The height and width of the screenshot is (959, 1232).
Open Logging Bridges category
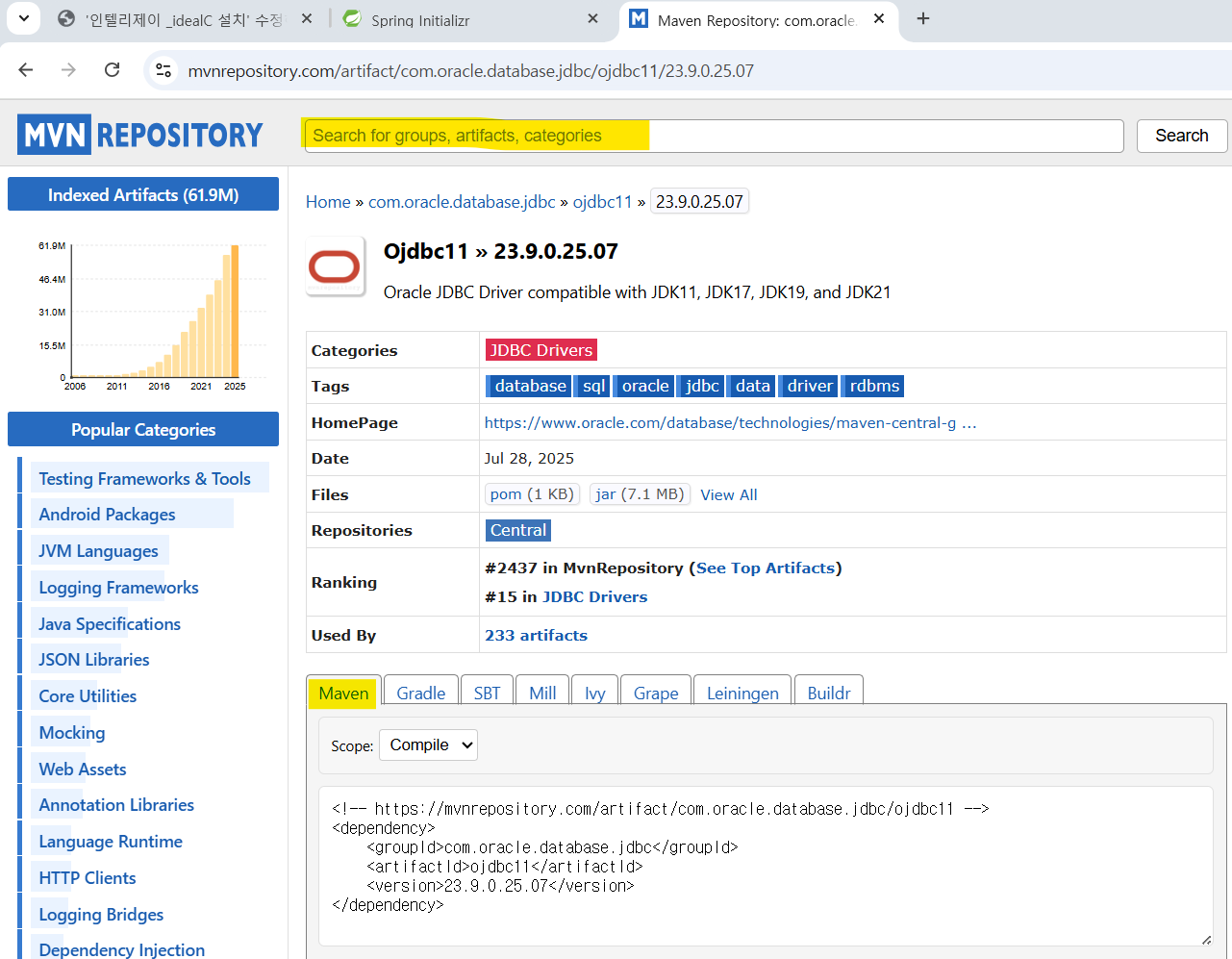pos(101,915)
